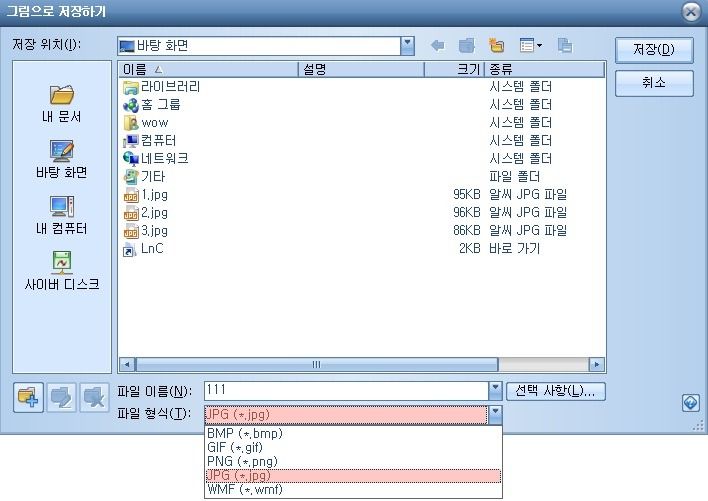Open 내 컴퓨터 in the sidebar
708x501 pixels.
(x=61, y=215)
